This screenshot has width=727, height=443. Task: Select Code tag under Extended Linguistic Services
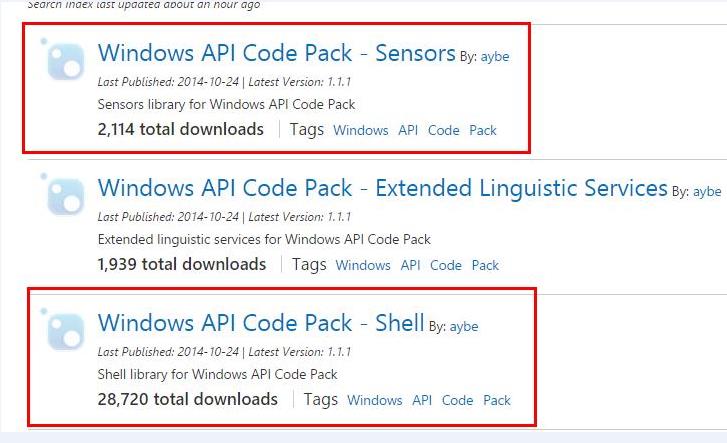click(446, 265)
